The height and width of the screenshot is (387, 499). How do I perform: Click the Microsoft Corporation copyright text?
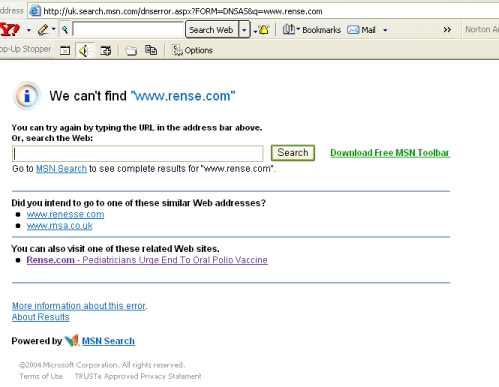102,365
